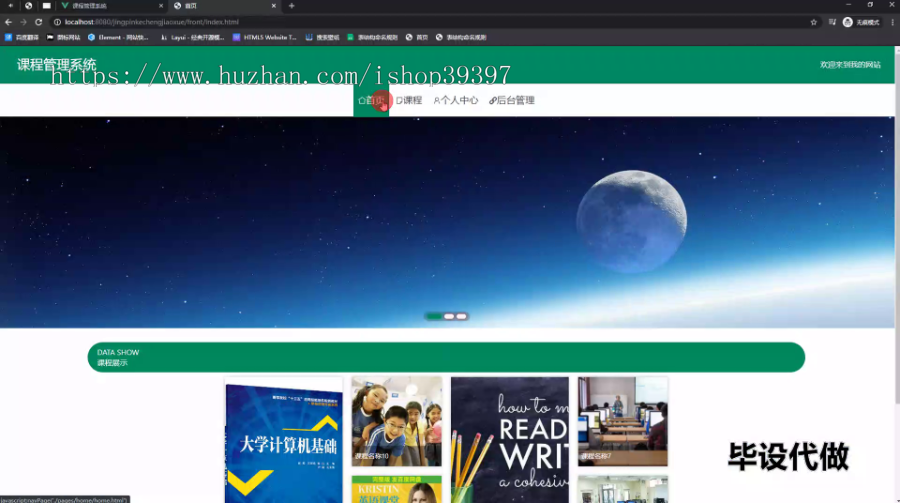
Task: Open the reading list icon beside the star
Action: point(832,22)
